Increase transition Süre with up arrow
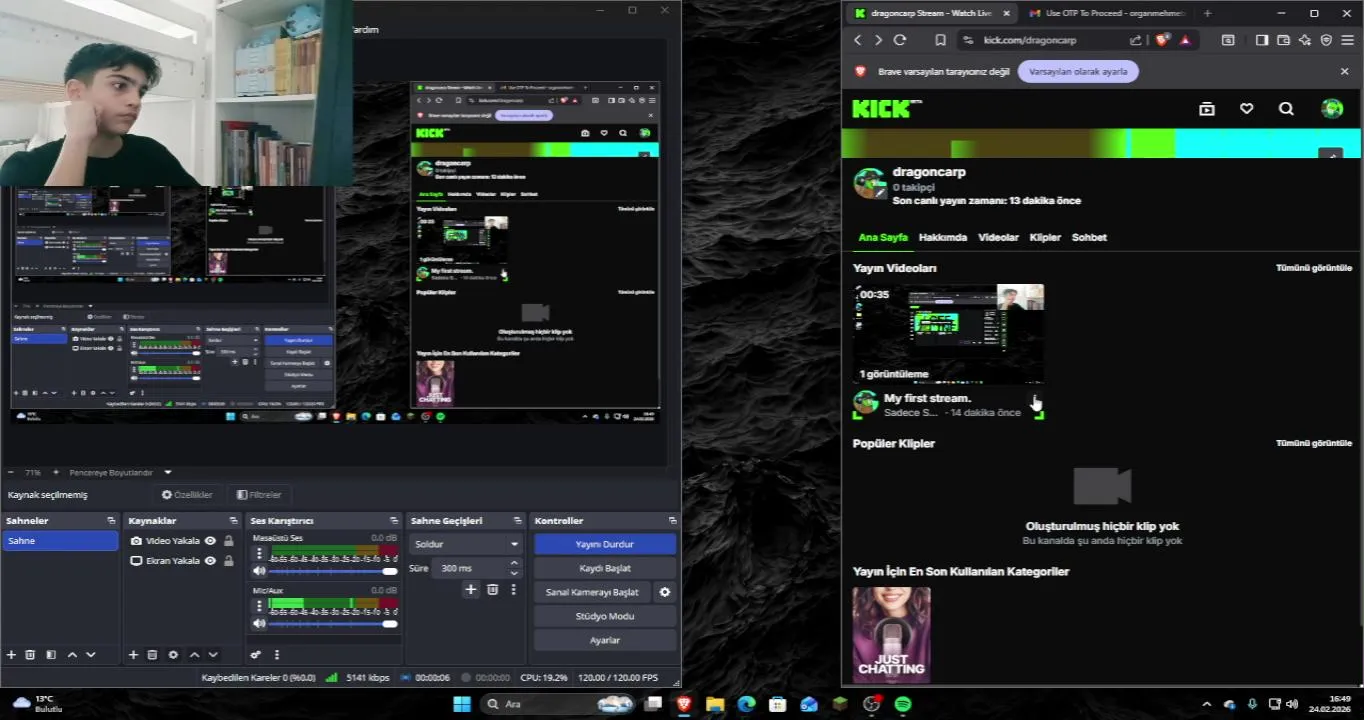 coord(514,563)
